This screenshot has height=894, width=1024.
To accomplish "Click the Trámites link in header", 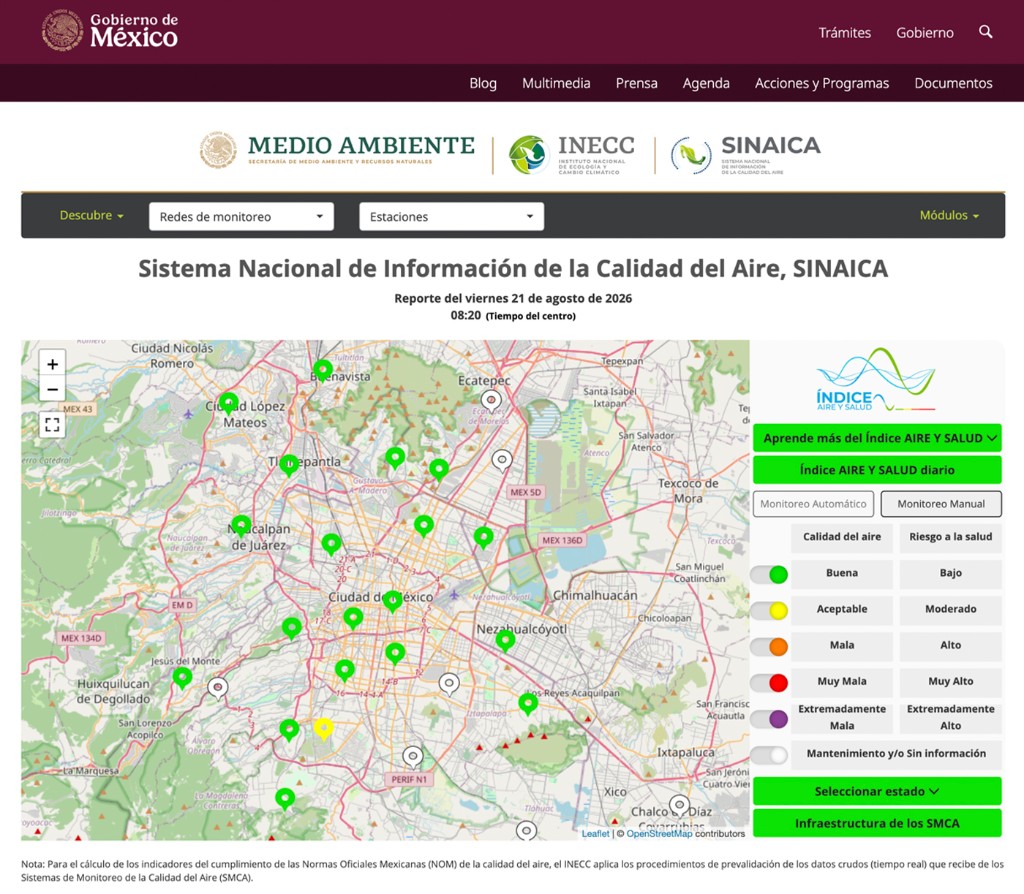I will point(844,33).
